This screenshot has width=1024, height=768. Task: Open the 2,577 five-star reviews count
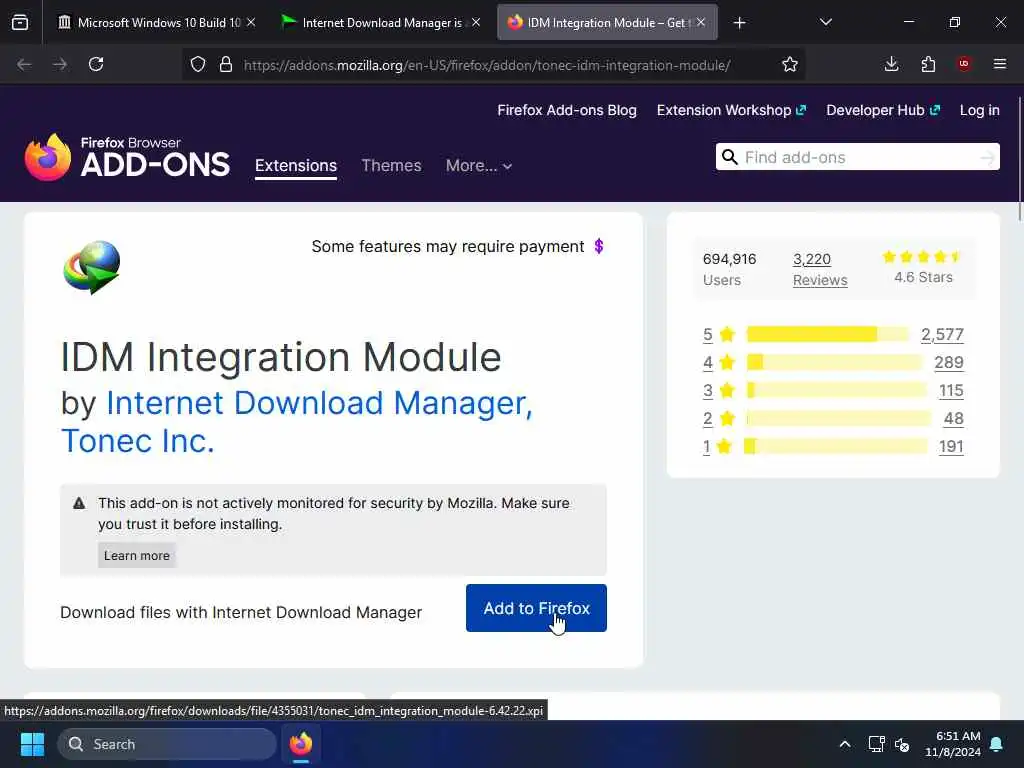click(942, 334)
